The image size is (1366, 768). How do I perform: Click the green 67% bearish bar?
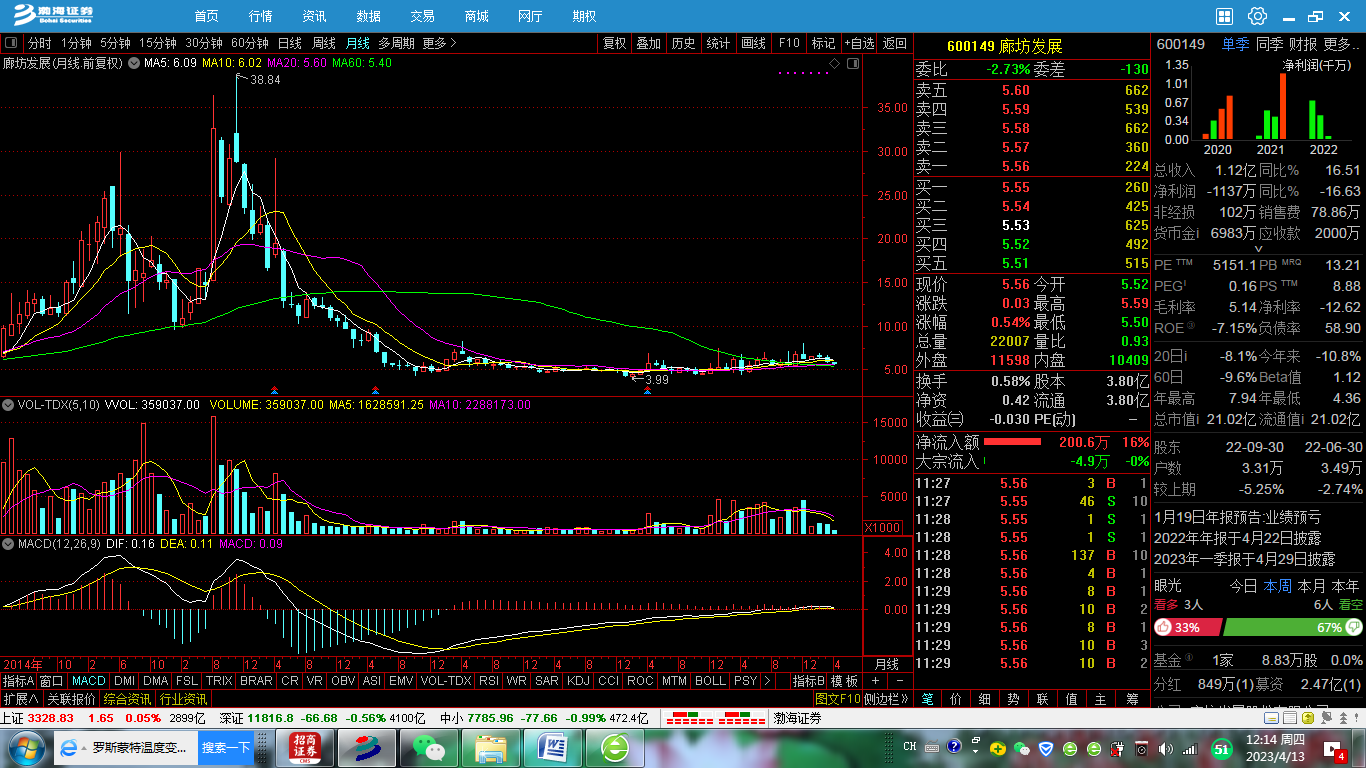pyautogui.click(x=1294, y=628)
